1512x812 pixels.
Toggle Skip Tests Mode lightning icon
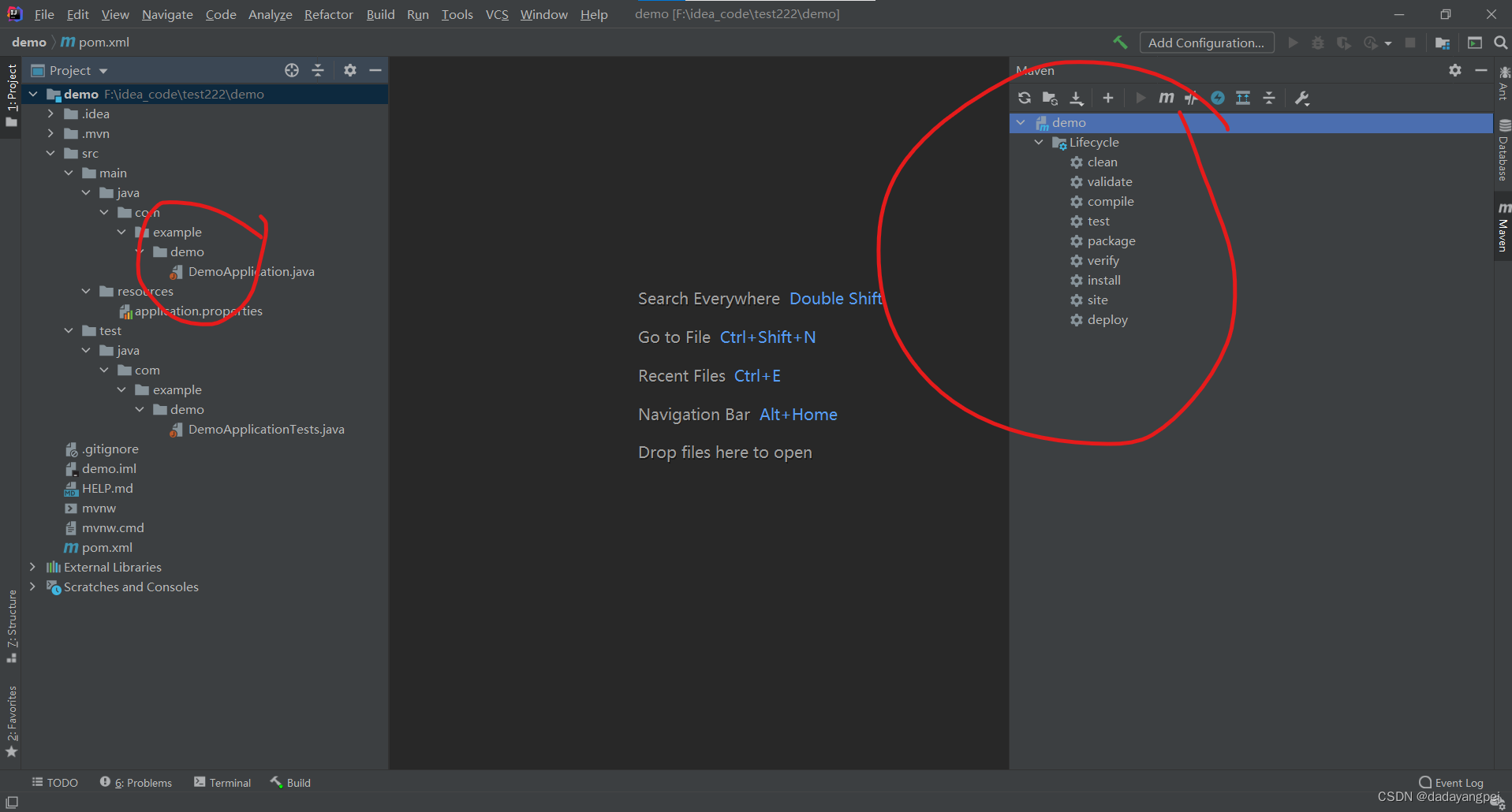(1218, 98)
